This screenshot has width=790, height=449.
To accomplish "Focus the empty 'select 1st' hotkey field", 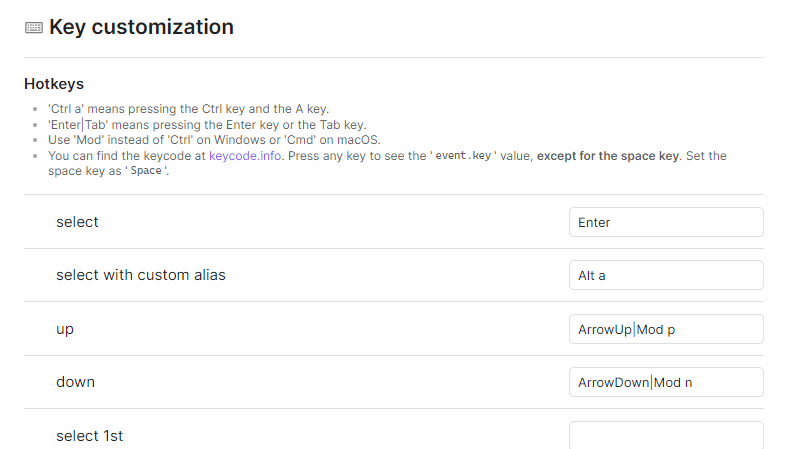I will pos(666,435).
